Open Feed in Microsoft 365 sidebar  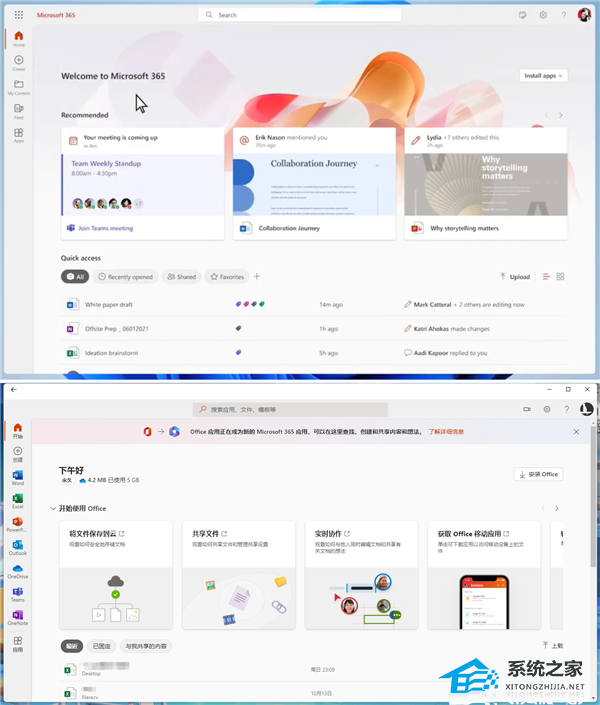tap(18, 111)
